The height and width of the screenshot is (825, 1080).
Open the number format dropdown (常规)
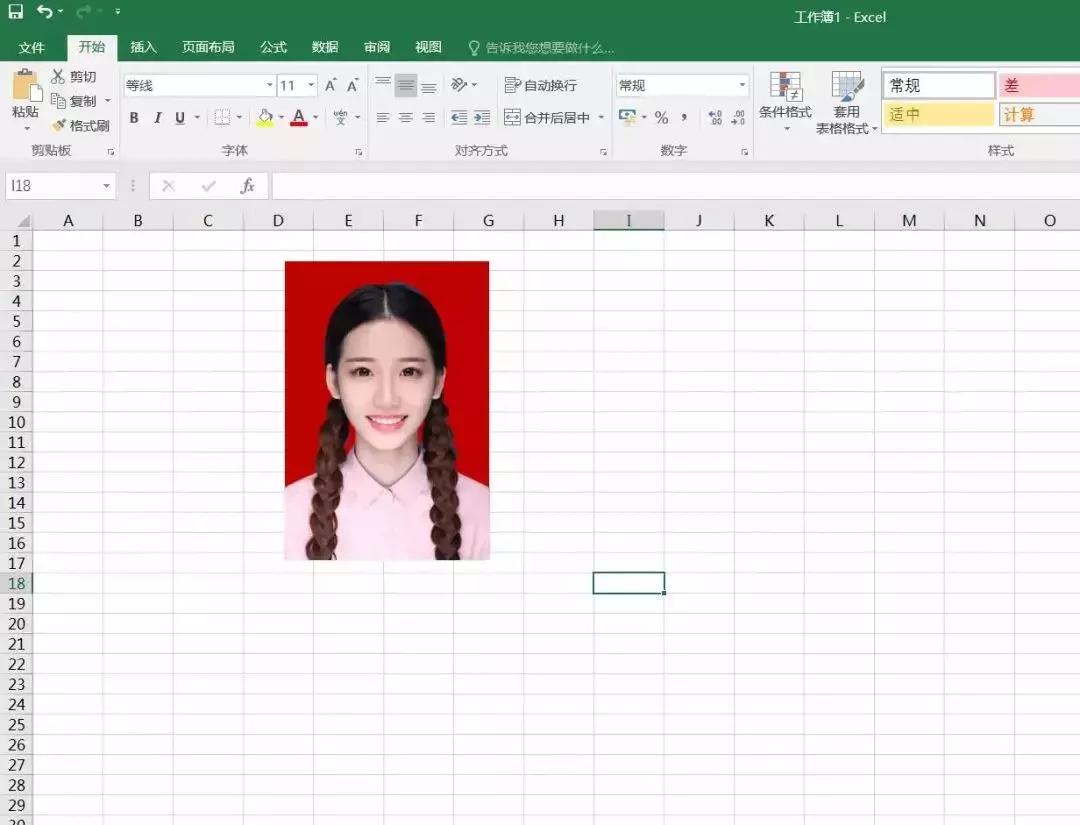tap(741, 86)
